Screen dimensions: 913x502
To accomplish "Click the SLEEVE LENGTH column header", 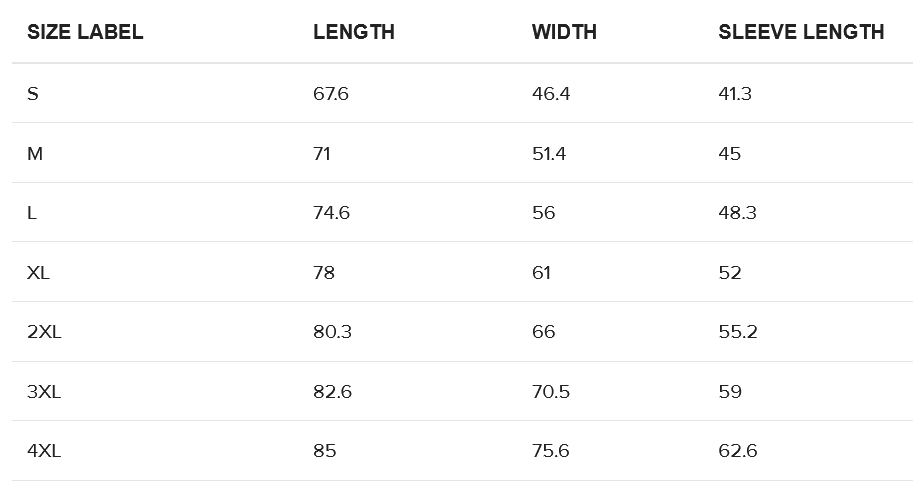I will click(x=801, y=32).
